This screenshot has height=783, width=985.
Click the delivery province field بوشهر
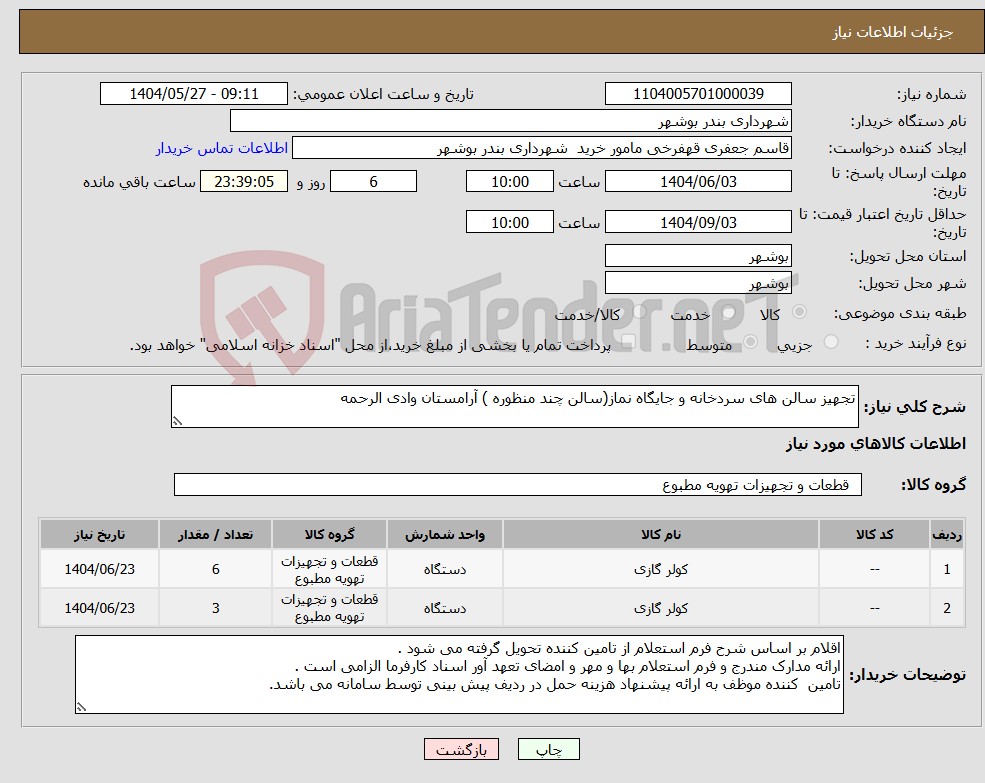(x=698, y=256)
